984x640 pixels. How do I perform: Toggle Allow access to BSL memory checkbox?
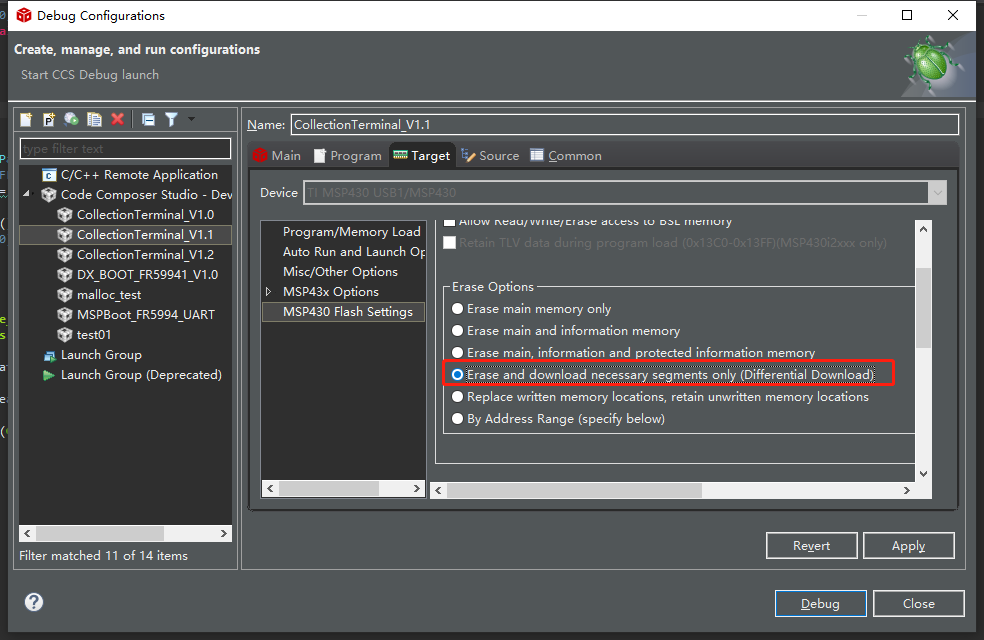[449, 222]
